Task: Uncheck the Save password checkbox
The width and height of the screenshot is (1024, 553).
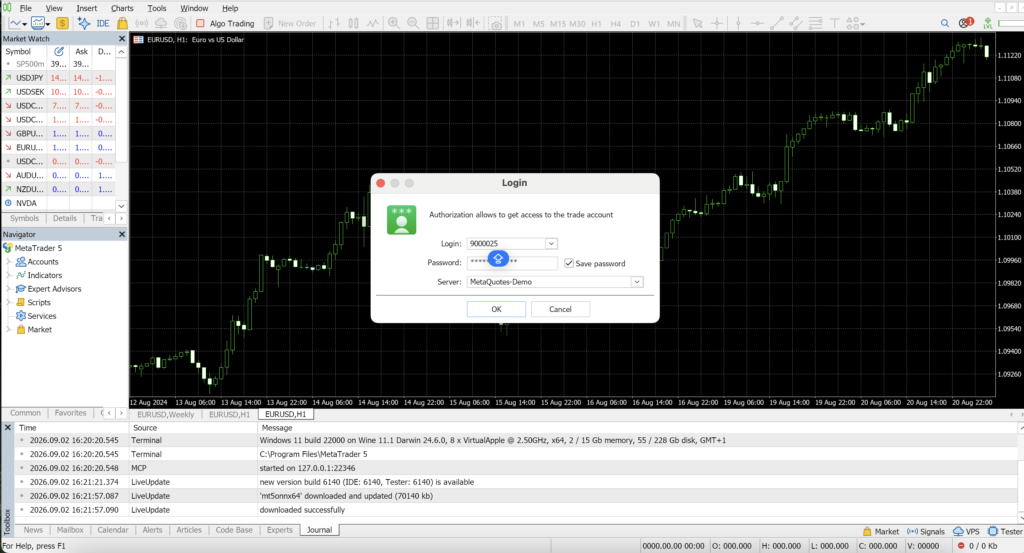Action: (569, 263)
